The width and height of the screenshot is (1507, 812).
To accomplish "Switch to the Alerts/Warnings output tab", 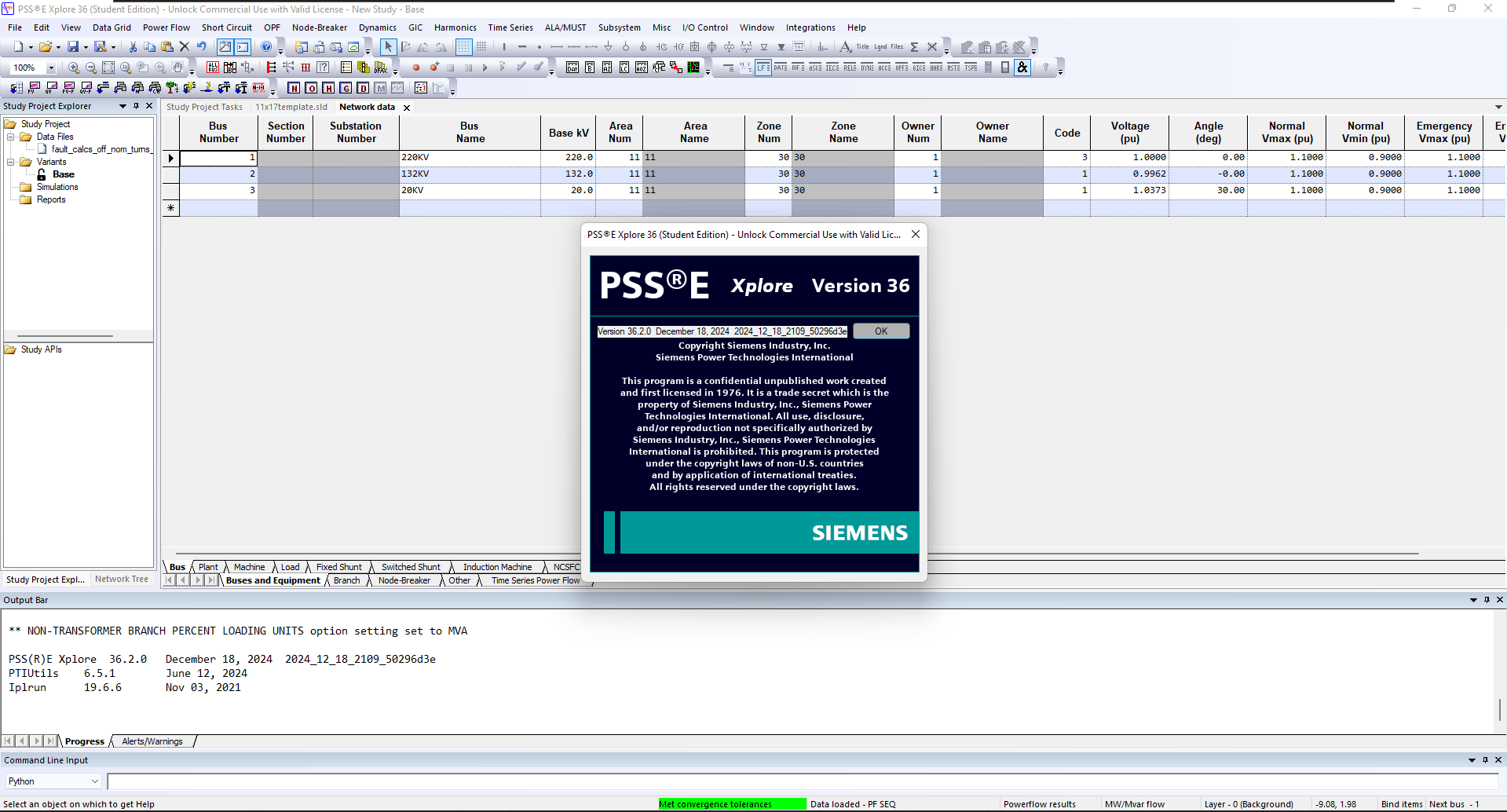I will 152,741.
